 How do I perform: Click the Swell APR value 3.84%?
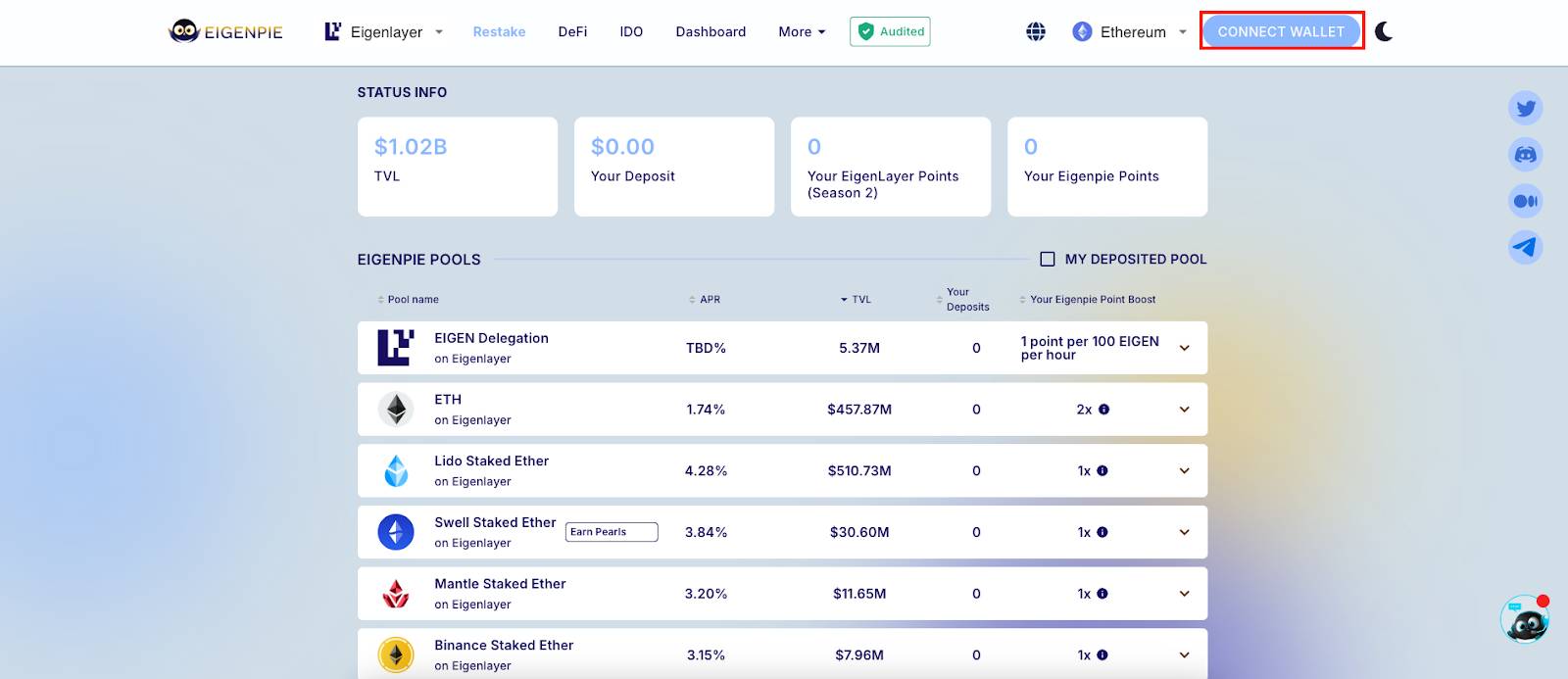pos(706,532)
